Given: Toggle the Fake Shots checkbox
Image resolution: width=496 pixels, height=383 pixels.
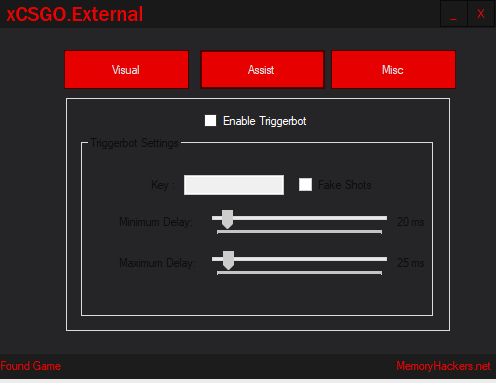Looking at the screenshot, I should (305, 185).
